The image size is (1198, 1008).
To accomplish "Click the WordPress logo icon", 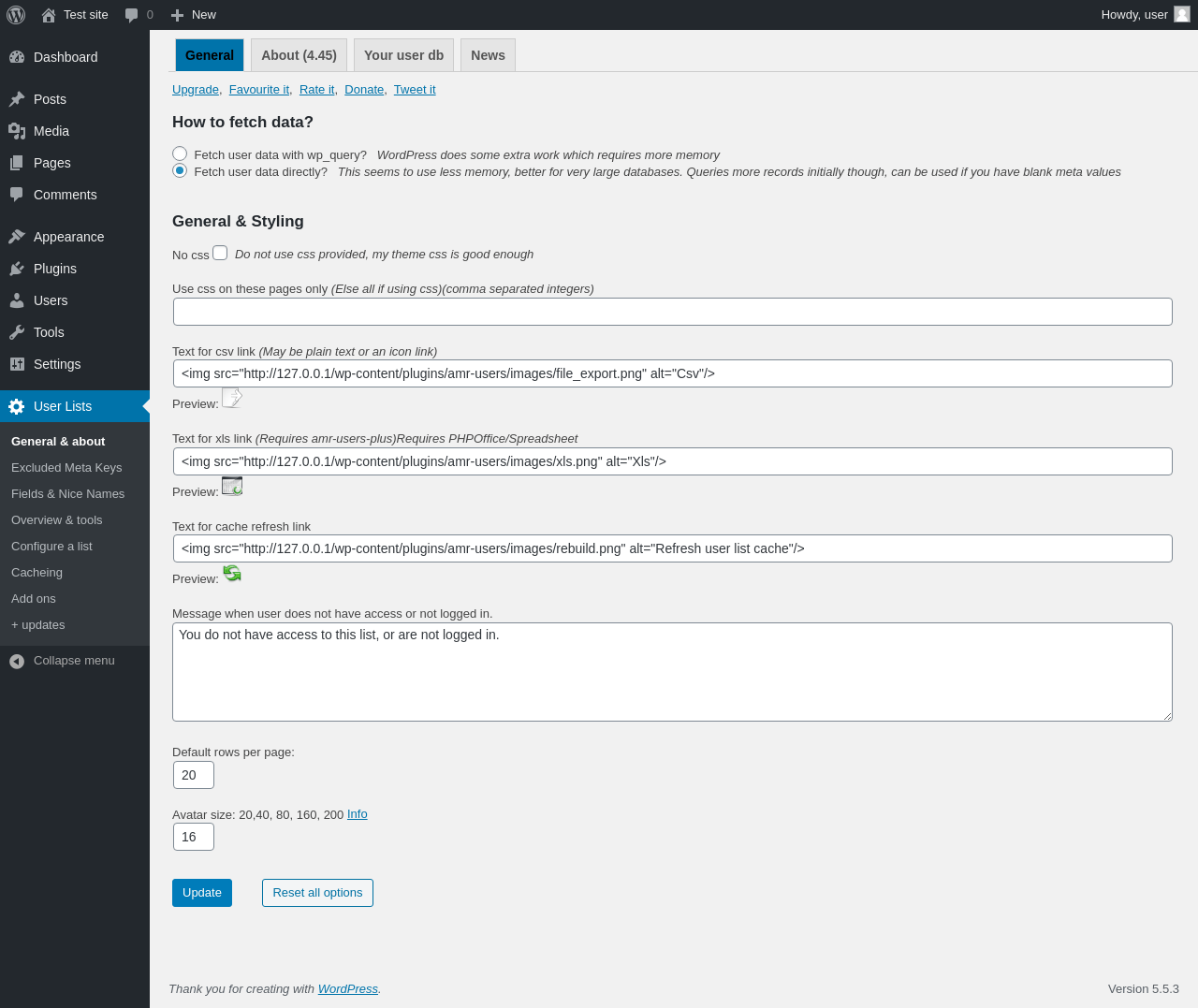I will click(16, 15).
